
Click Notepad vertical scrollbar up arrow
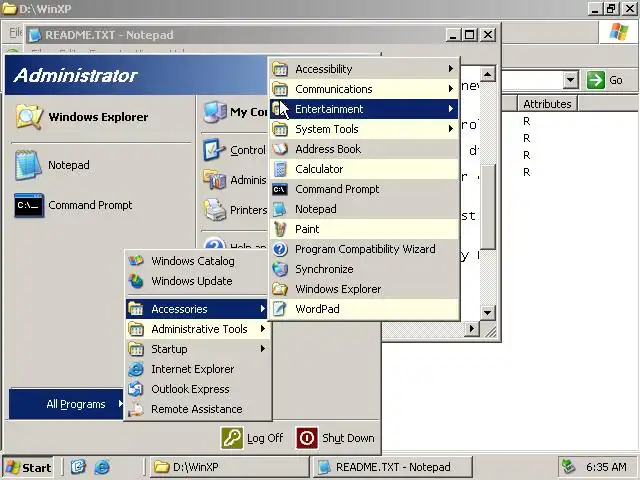[x=488, y=74]
